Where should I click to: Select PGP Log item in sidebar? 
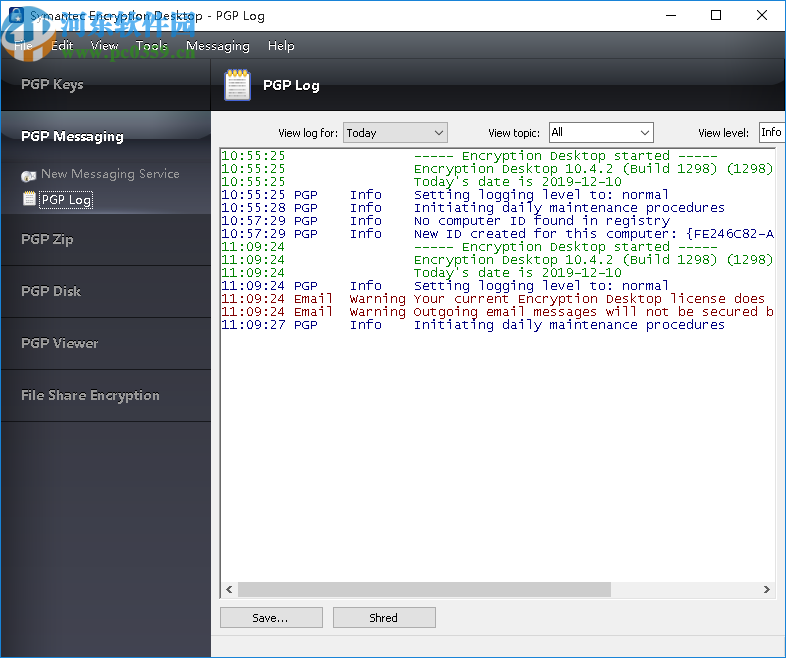pos(66,199)
